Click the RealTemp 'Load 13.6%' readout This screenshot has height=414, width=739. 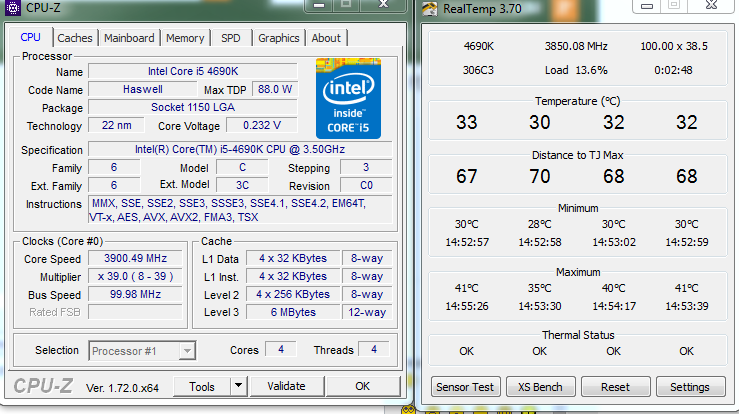576,70
